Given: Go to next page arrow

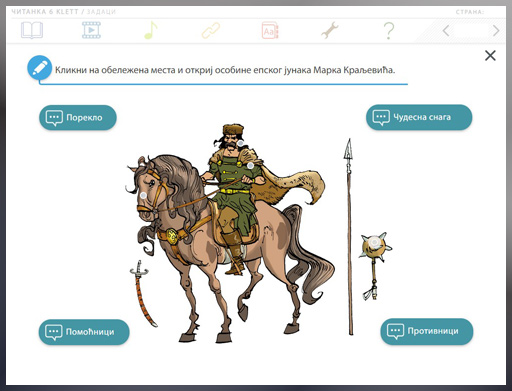Looking at the screenshot, I should pyautogui.click(x=496, y=31).
